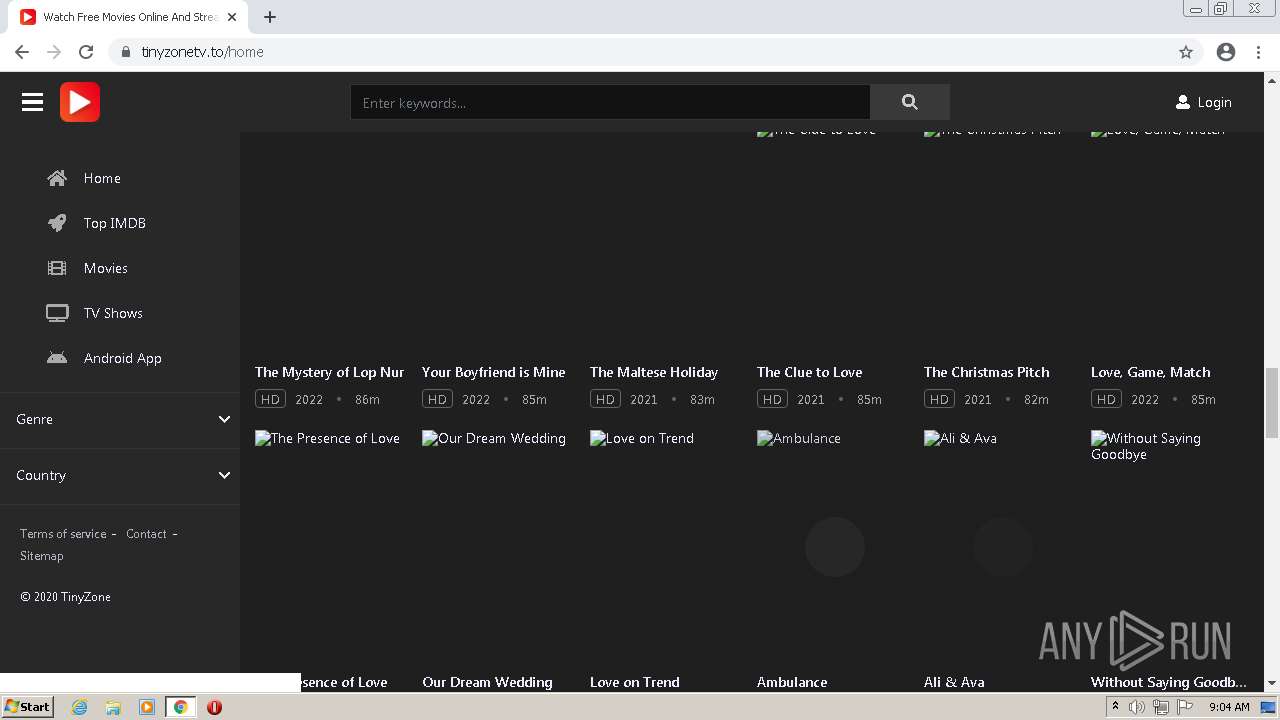The height and width of the screenshot is (720, 1280).
Task: Open The Clue to Love title
Action: (x=809, y=372)
